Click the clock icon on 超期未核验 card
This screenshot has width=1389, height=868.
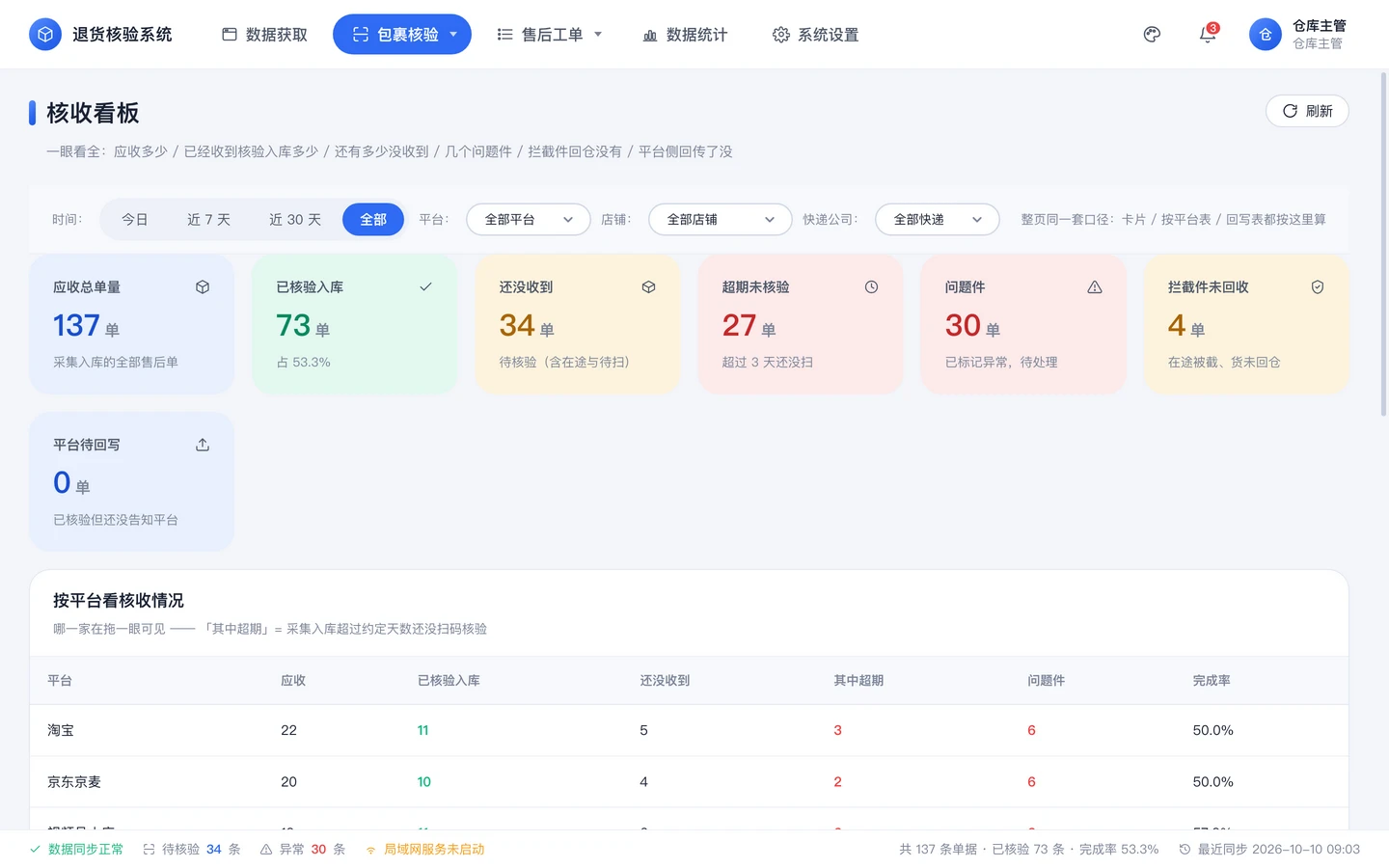(x=871, y=287)
